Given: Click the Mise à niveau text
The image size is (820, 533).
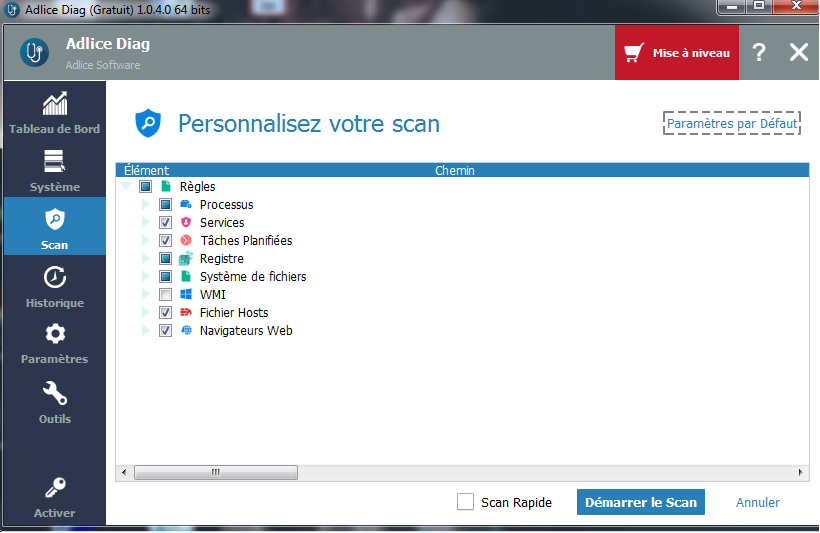Looking at the screenshot, I should (x=691, y=53).
